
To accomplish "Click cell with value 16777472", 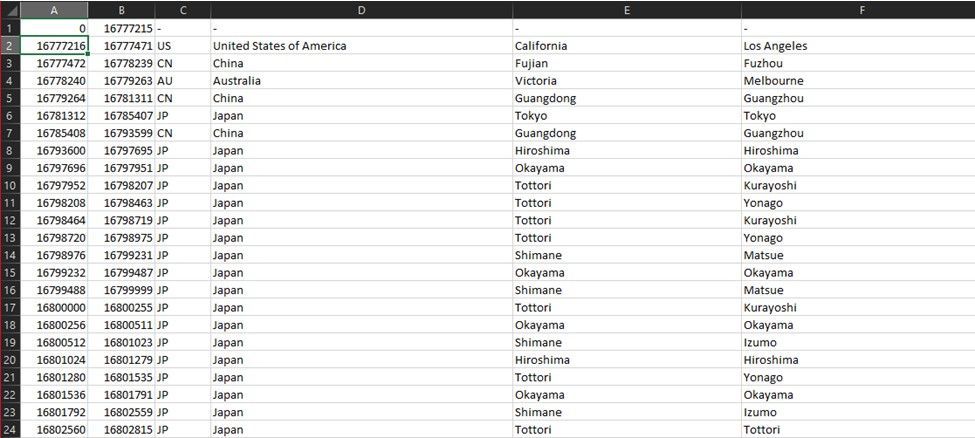I will coord(54,63).
